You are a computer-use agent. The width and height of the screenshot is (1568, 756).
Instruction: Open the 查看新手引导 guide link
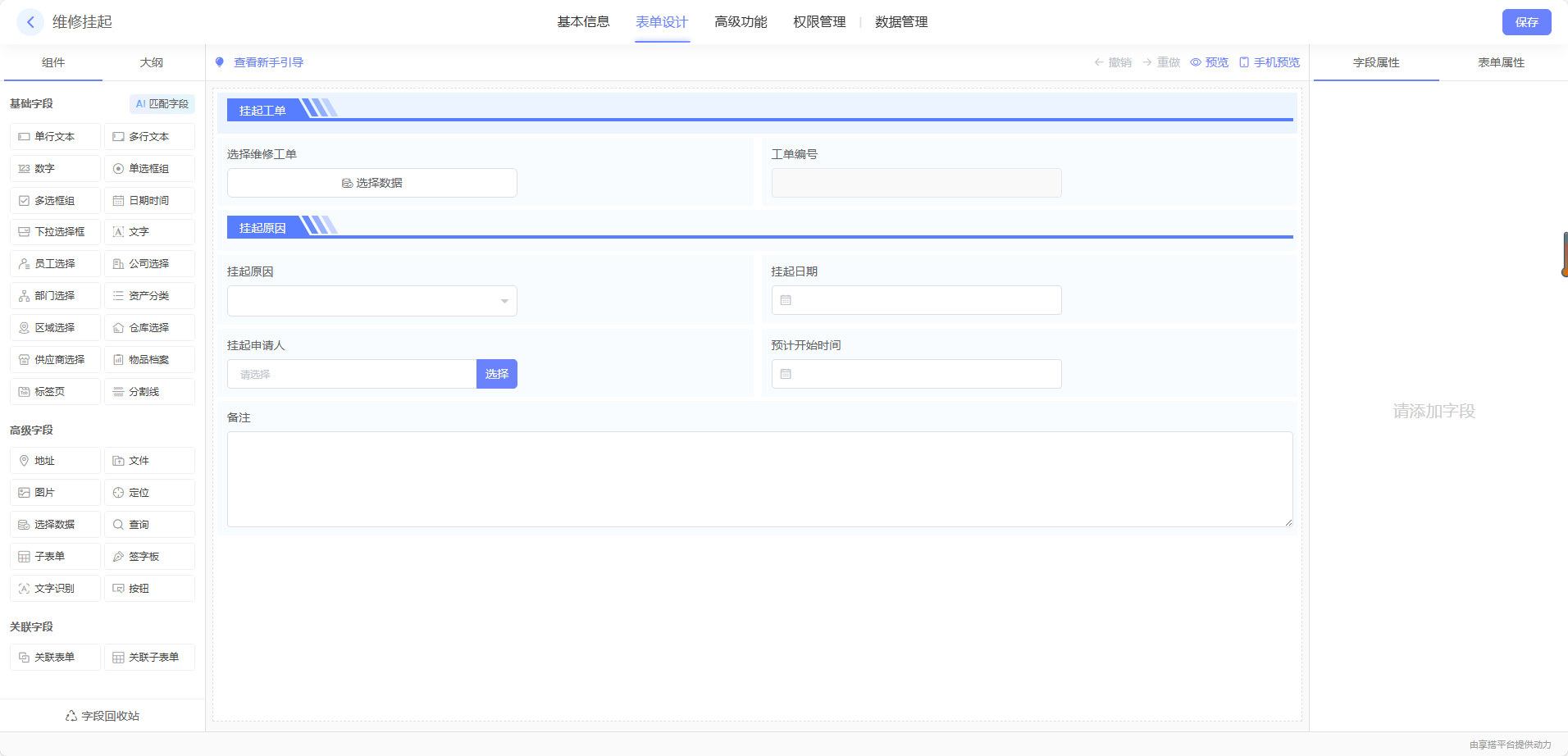[267, 62]
